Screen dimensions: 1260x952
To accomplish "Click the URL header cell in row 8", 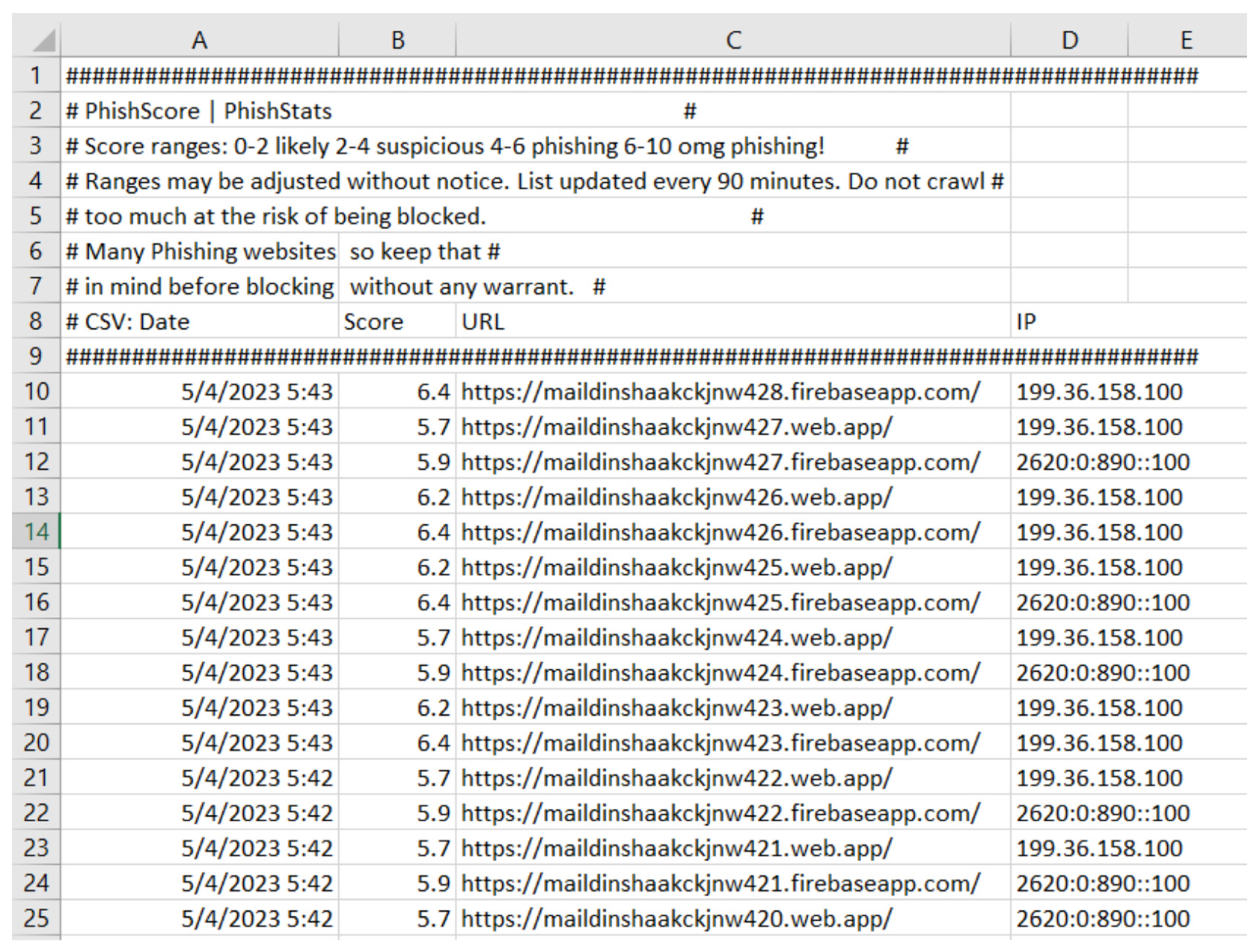I will pyautogui.click(x=483, y=322).
